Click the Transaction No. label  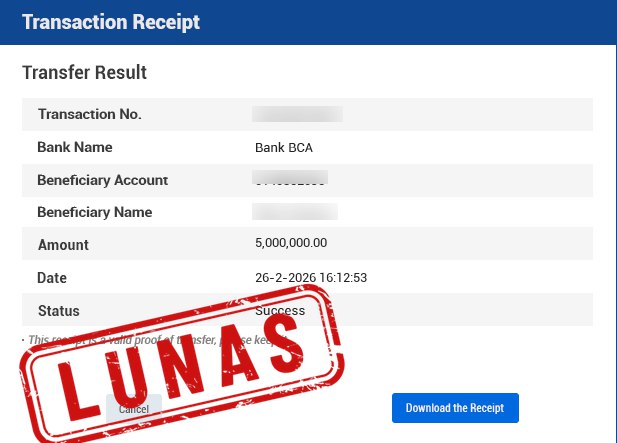coord(90,114)
